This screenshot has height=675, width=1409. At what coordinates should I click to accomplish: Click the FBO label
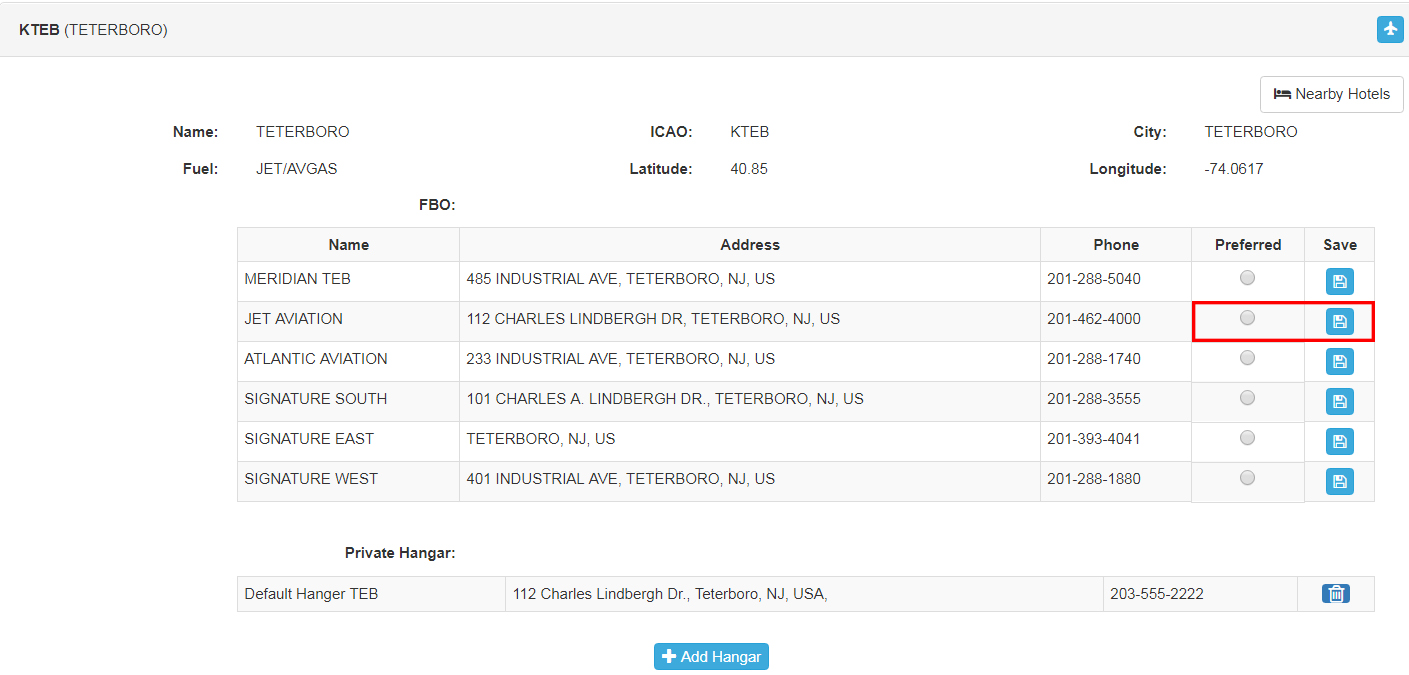437,205
